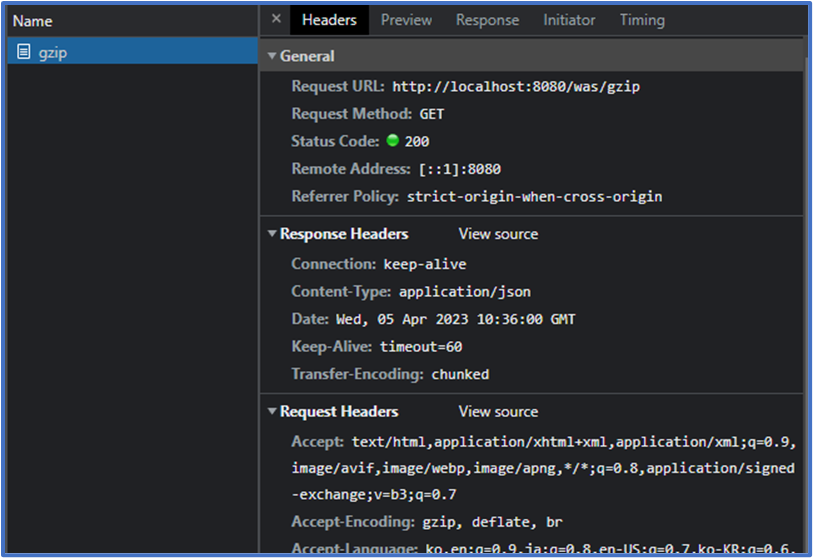Click the Accept header label

317,441
